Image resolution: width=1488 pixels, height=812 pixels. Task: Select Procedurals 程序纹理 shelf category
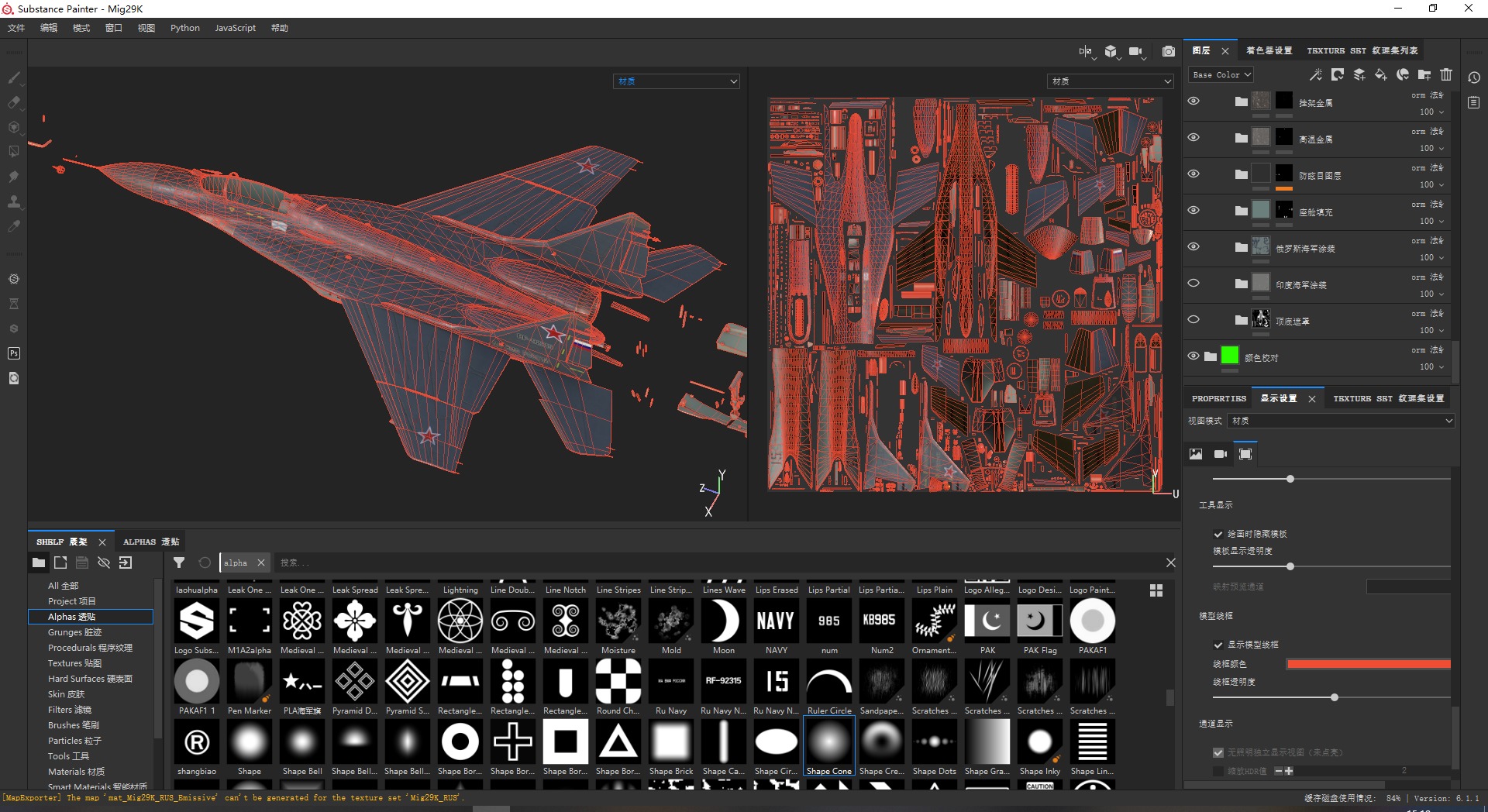90,648
